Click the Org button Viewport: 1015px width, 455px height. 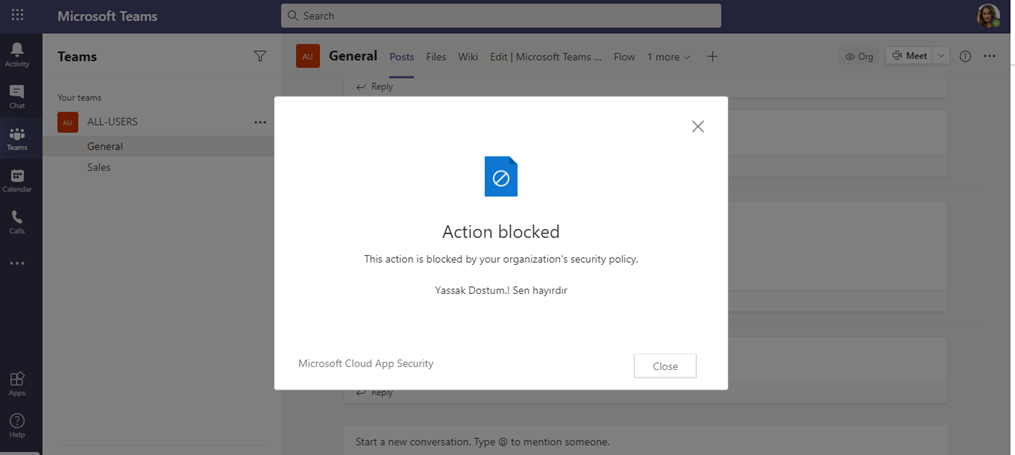coord(859,56)
